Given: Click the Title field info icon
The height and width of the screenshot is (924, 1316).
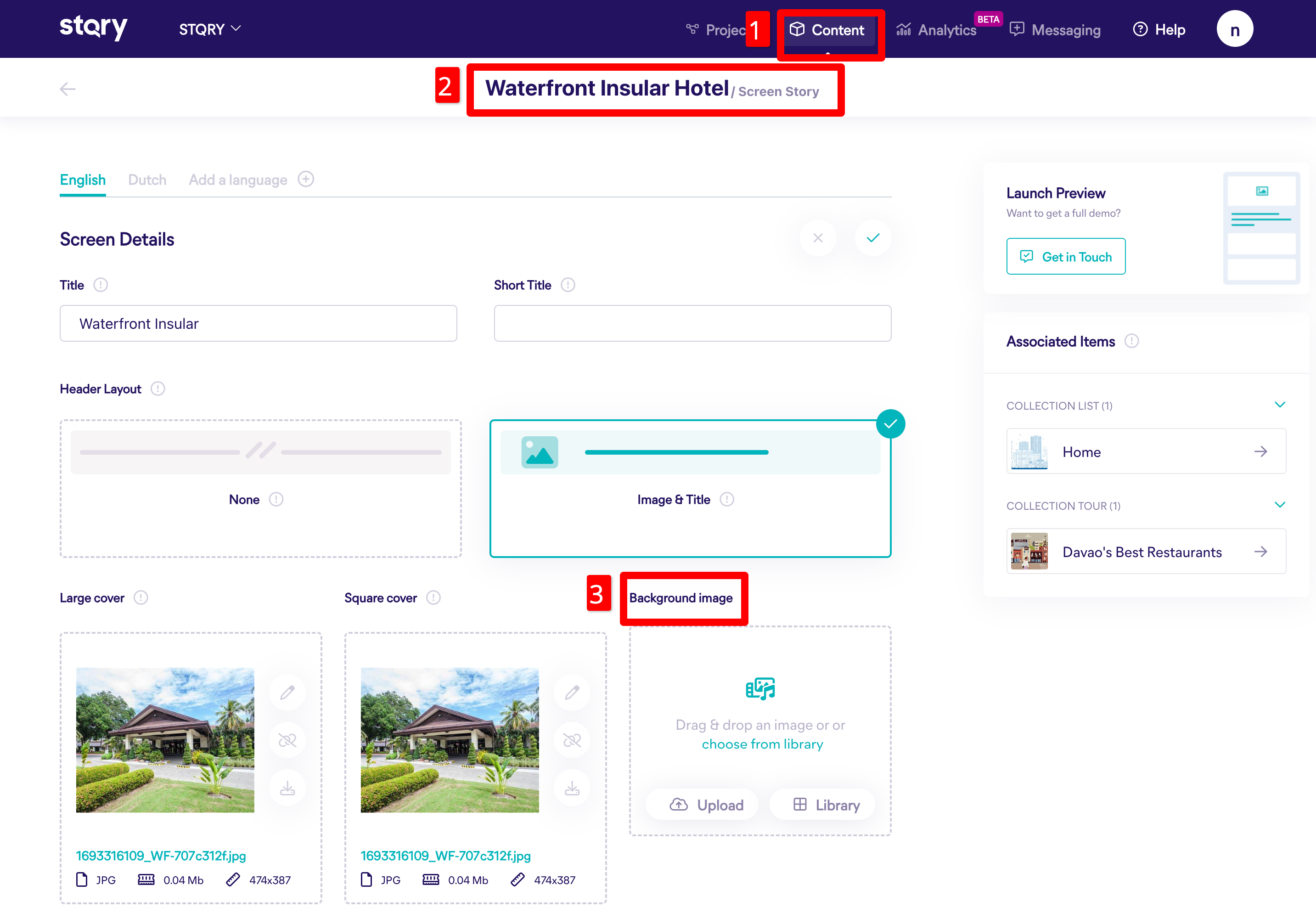Looking at the screenshot, I should (x=100, y=285).
